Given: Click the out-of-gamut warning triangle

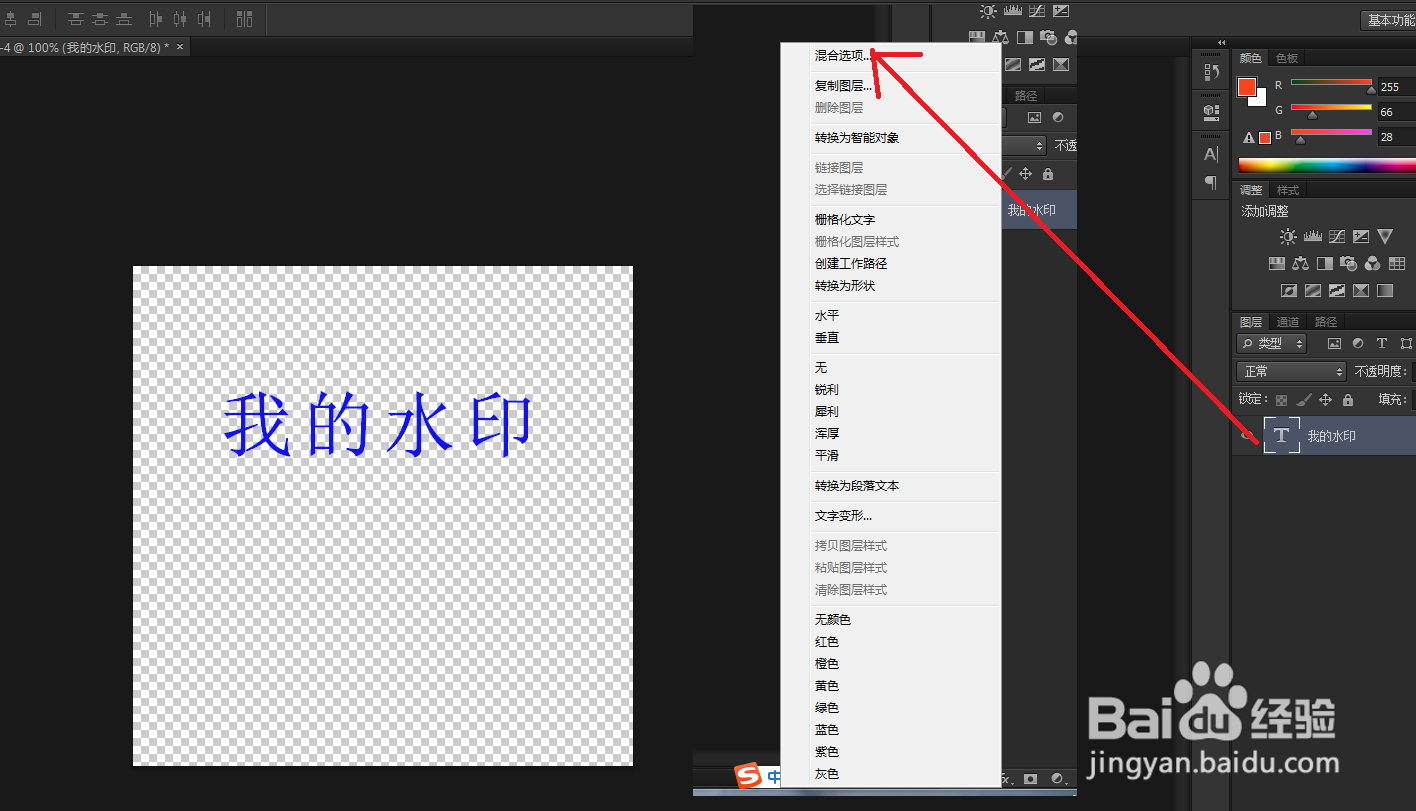Looking at the screenshot, I should tap(1249, 138).
